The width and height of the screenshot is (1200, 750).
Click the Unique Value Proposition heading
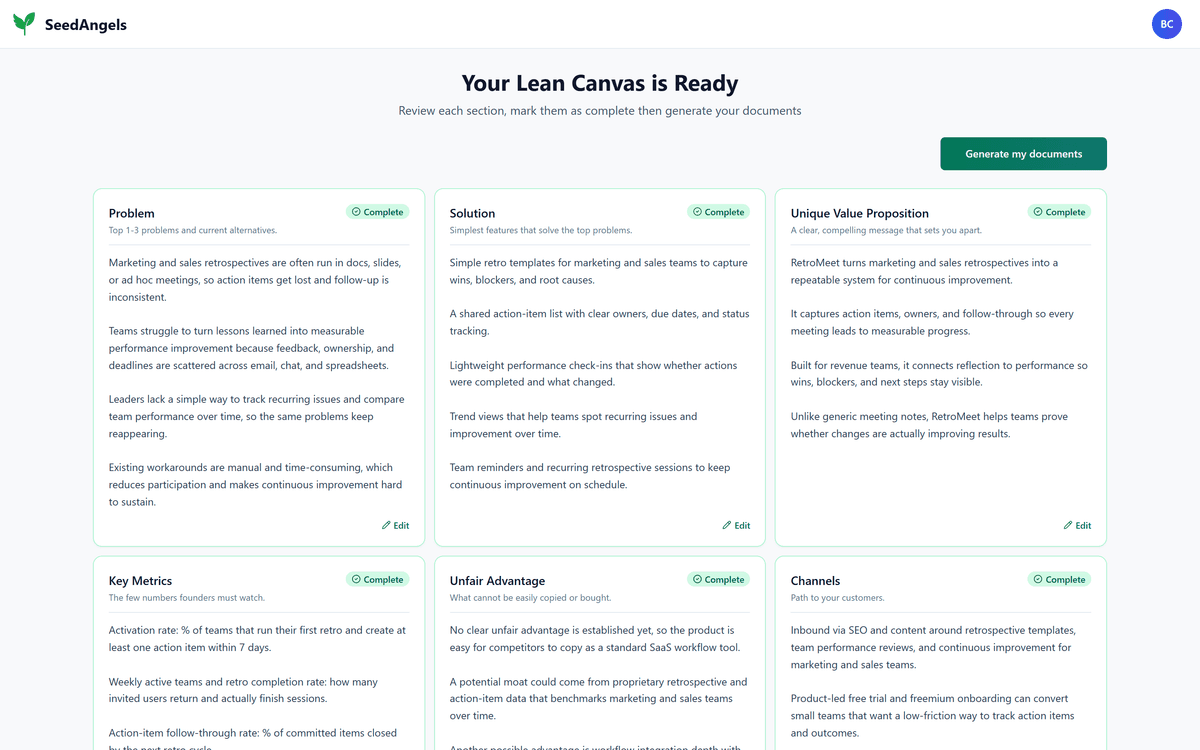pyautogui.click(x=860, y=213)
